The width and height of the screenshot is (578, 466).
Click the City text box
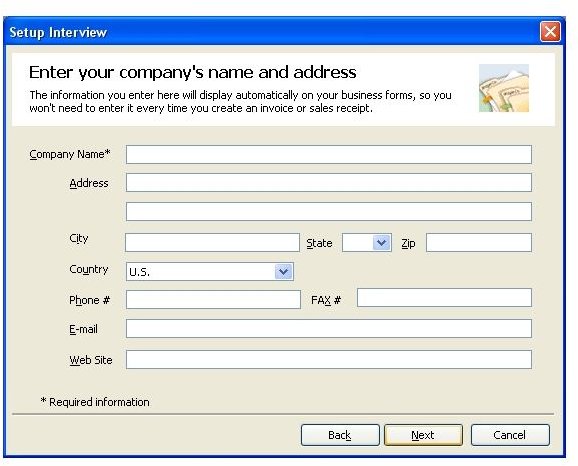(x=212, y=243)
